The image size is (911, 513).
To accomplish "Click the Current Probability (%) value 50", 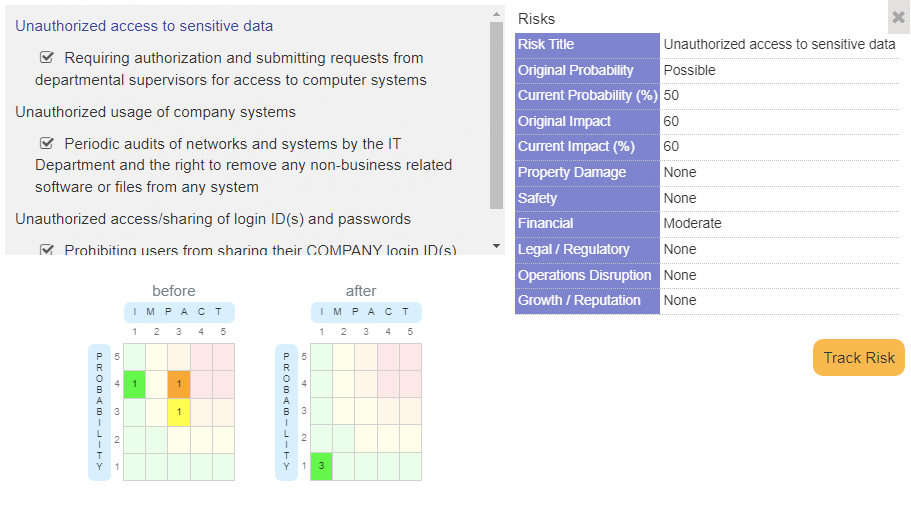I will click(672, 95).
